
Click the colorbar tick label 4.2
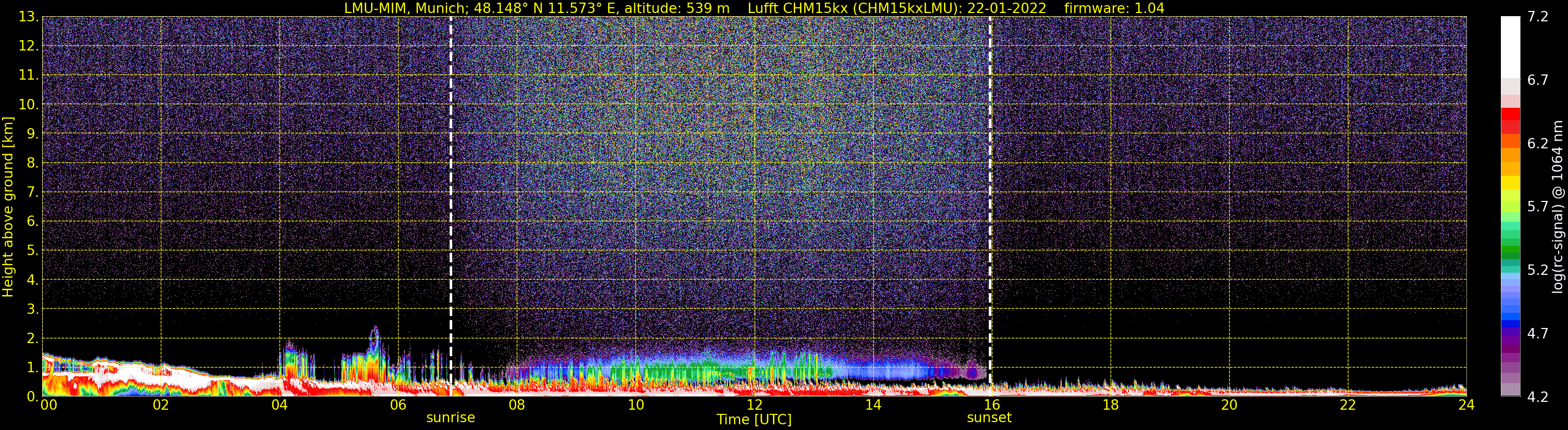coord(1538,397)
